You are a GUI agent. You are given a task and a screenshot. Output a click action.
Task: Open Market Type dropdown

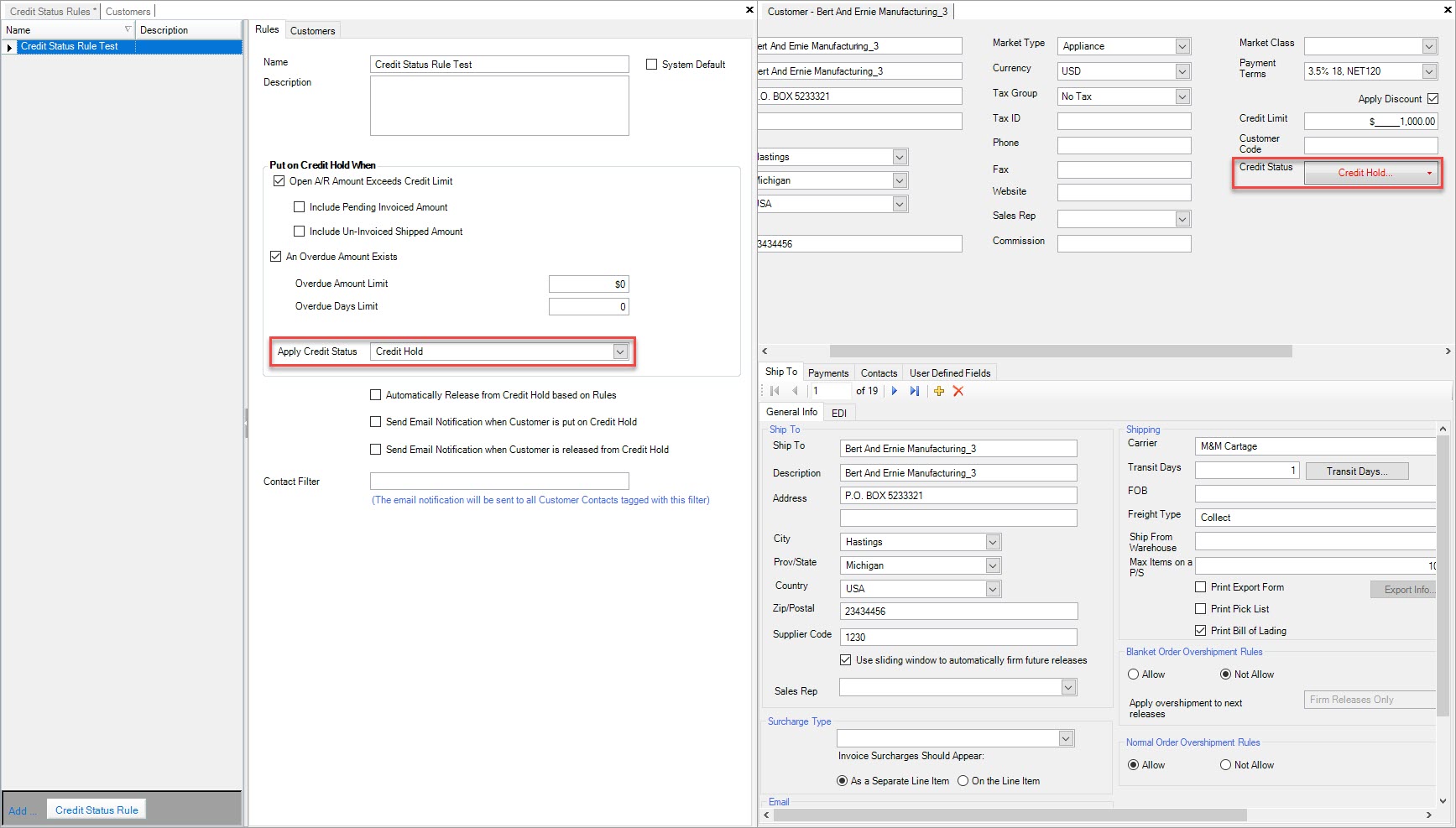click(1182, 46)
